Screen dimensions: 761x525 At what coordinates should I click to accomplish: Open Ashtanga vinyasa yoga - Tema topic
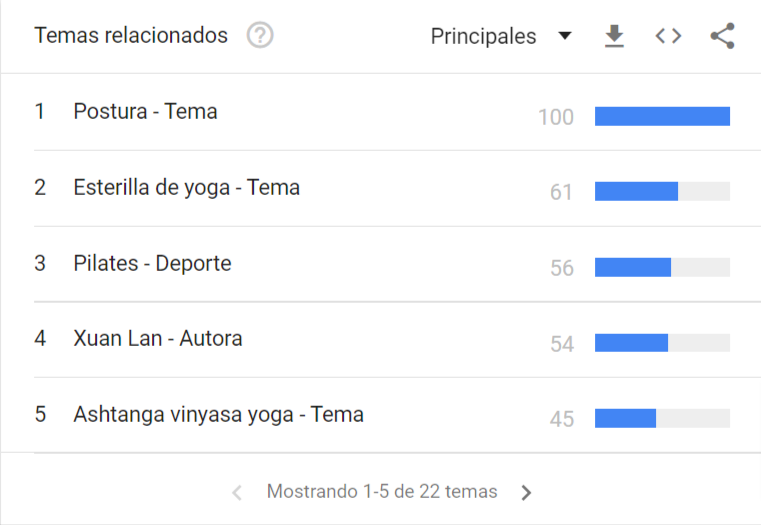pos(218,415)
